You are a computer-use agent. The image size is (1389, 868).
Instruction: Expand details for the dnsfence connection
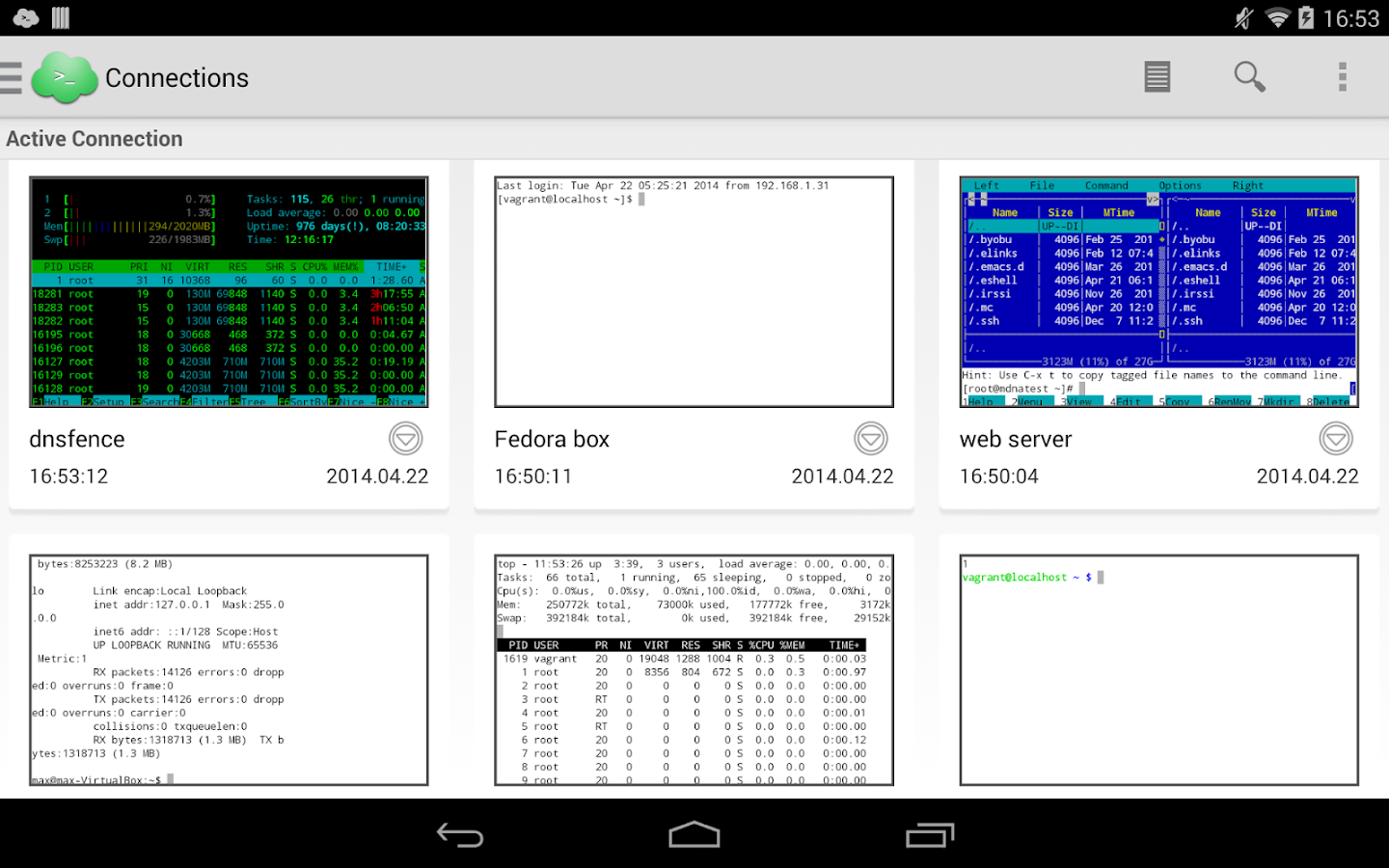[405, 438]
